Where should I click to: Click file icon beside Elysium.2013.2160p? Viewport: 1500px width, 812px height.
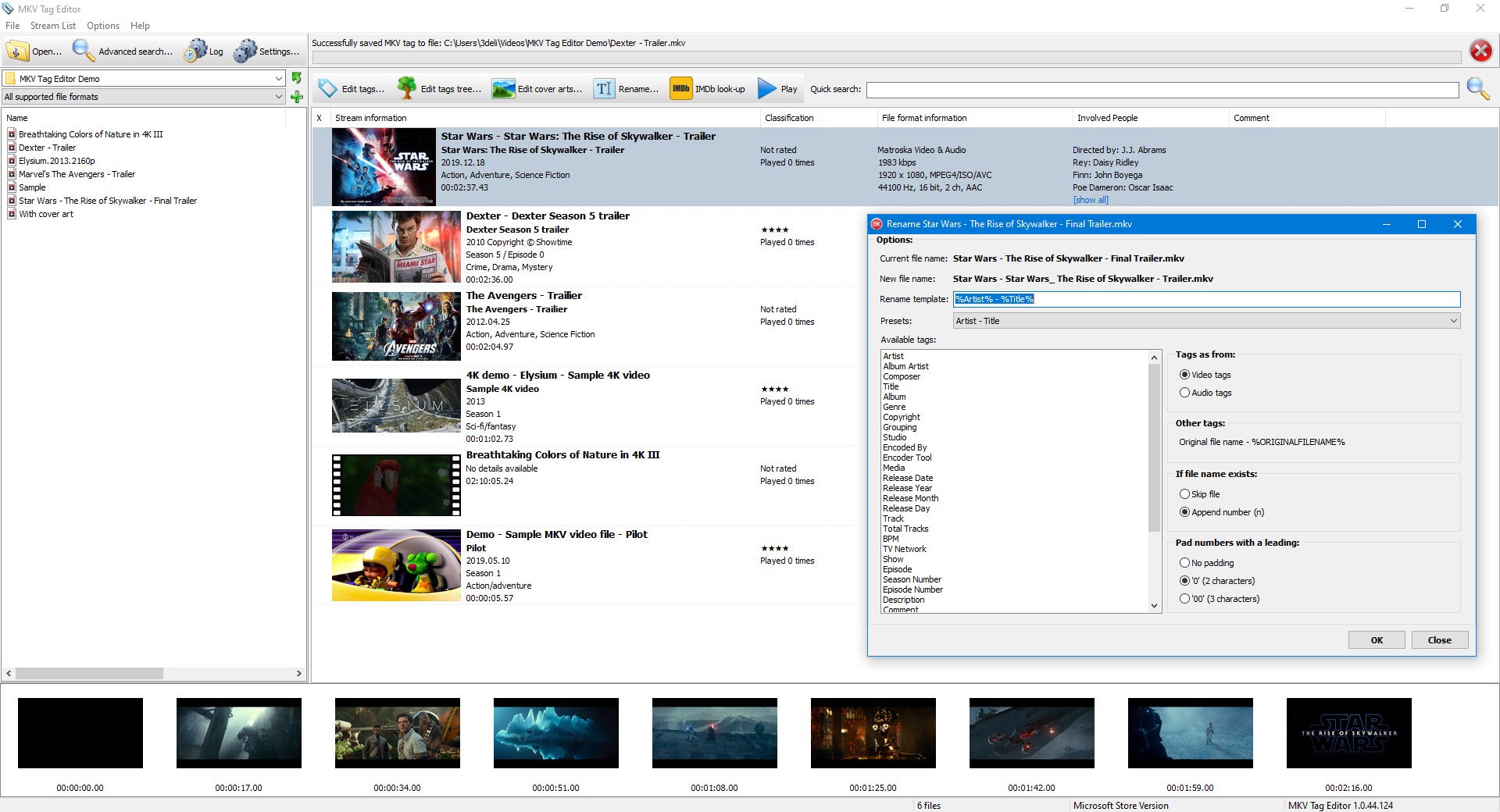coord(12,161)
